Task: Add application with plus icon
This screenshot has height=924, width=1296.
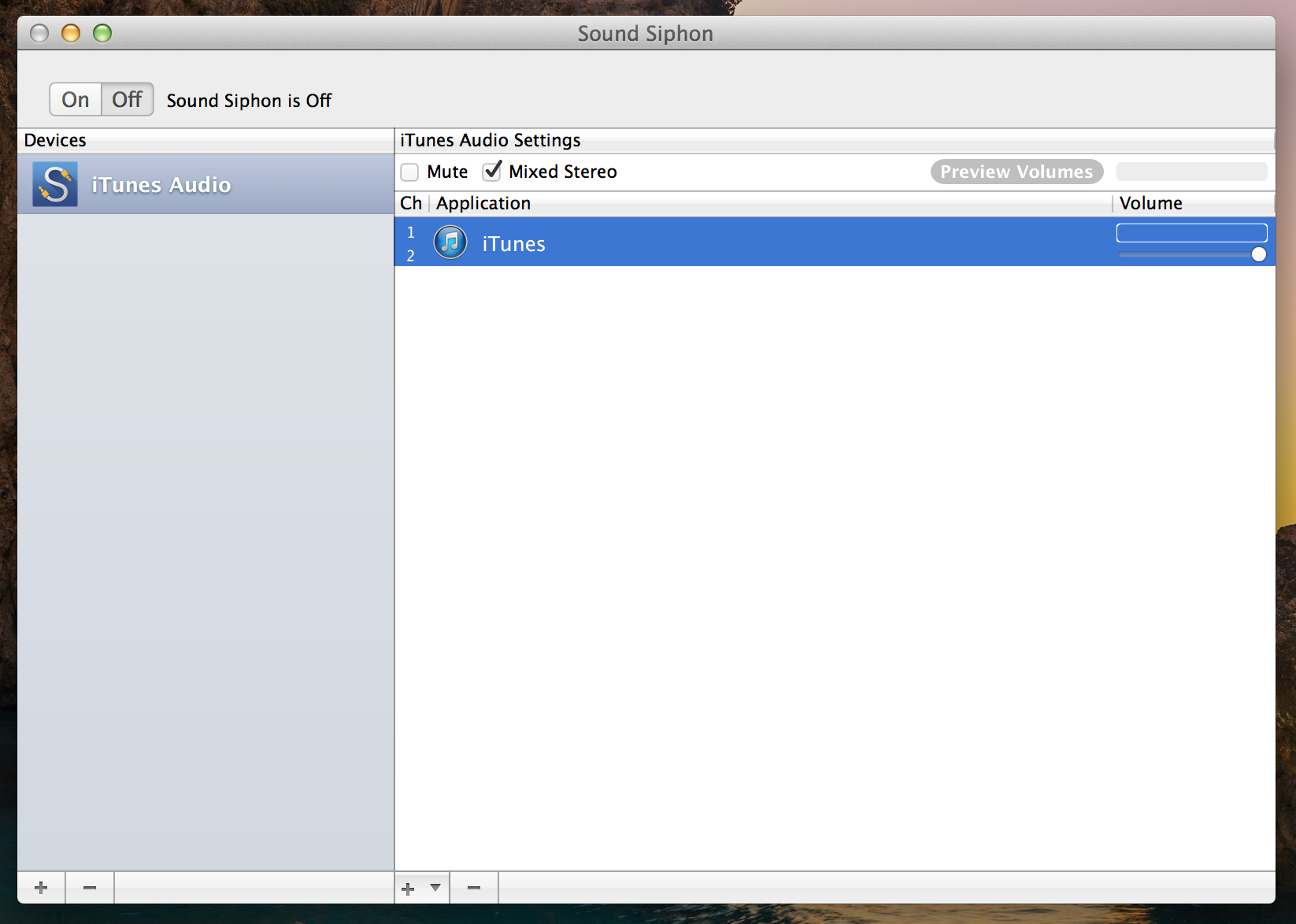Action: pos(408,889)
